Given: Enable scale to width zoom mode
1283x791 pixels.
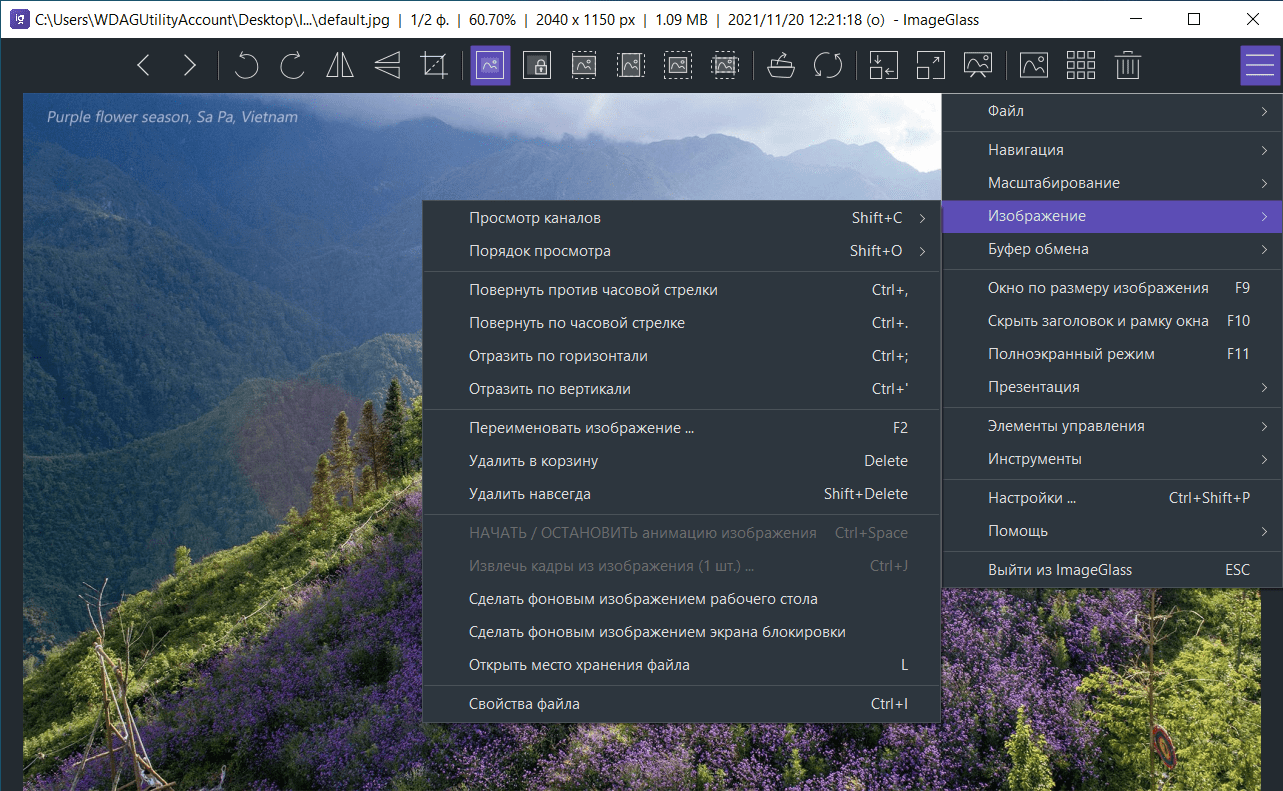Looking at the screenshot, I should point(584,66).
